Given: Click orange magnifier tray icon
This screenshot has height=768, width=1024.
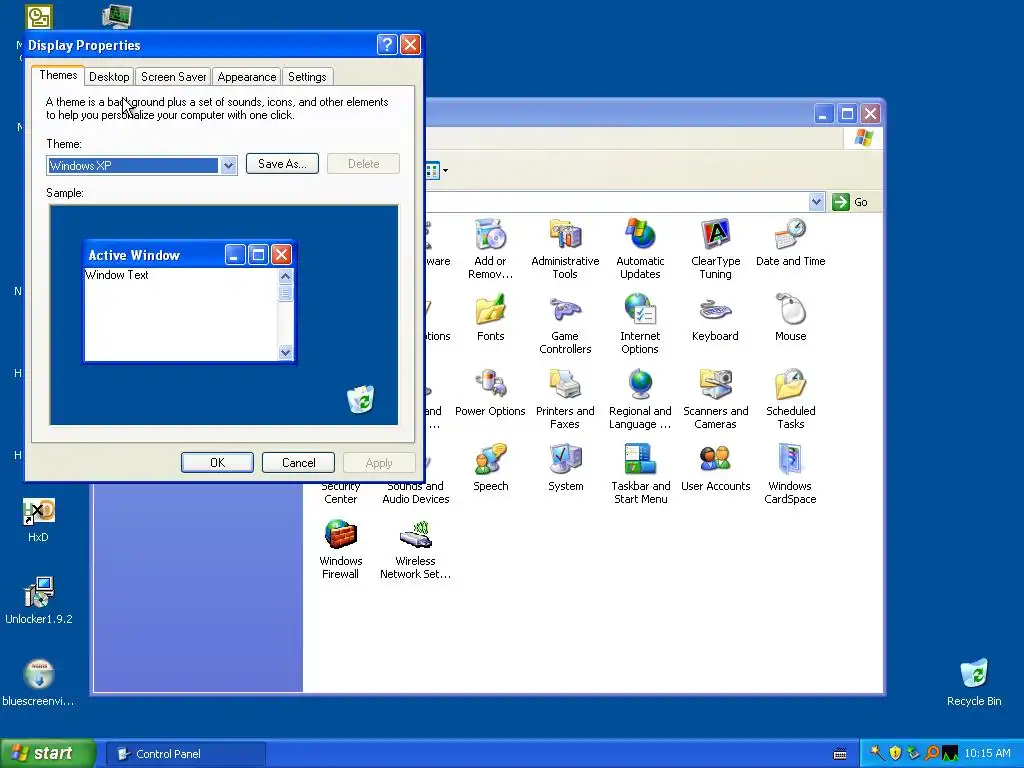Looking at the screenshot, I should [932, 753].
